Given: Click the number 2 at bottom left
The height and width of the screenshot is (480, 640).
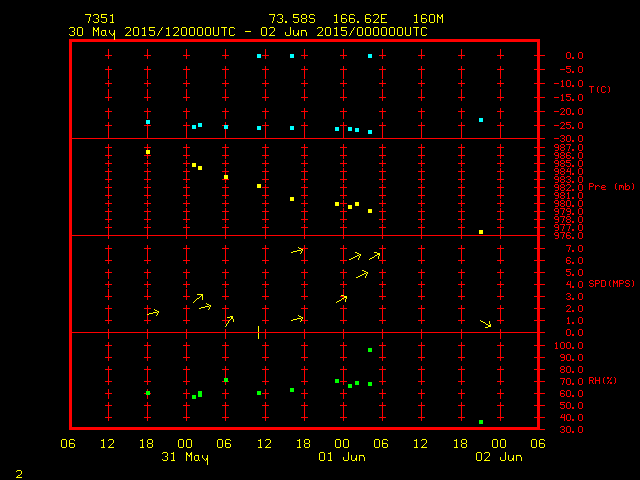Looking at the screenshot, I should tap(18, 472).
